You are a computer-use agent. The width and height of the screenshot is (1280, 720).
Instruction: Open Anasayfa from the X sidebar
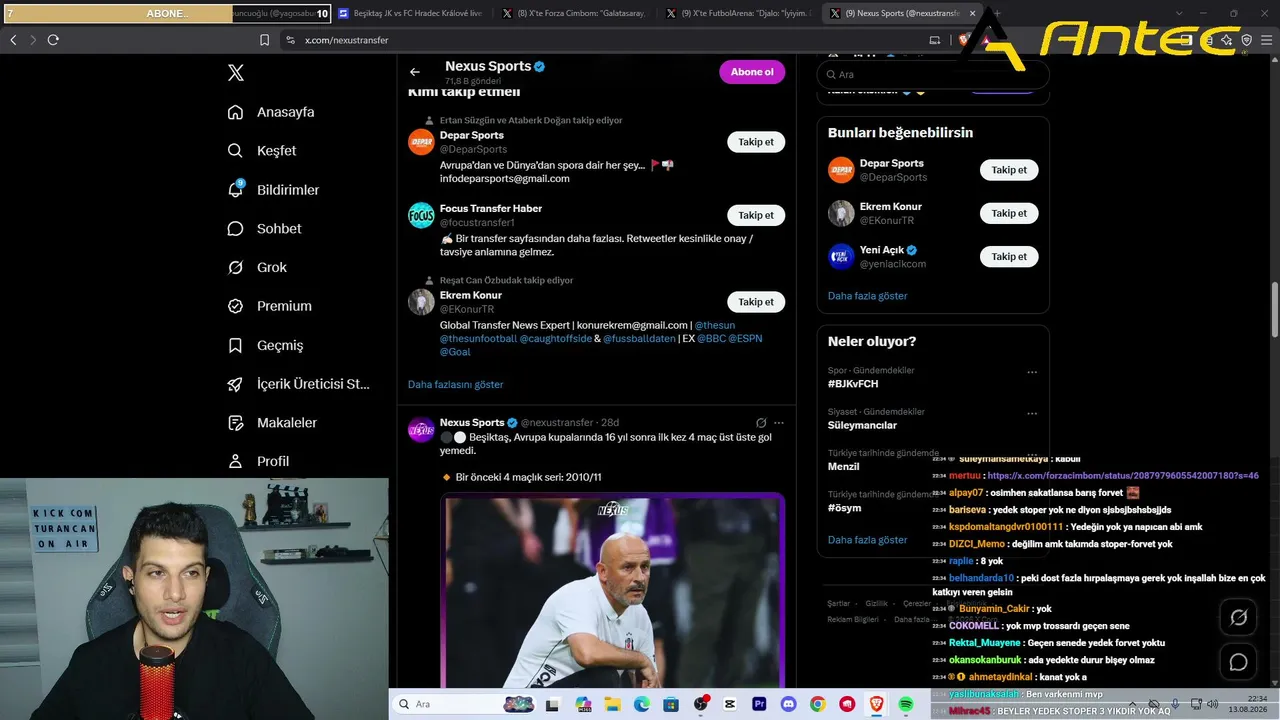[271, 112]
